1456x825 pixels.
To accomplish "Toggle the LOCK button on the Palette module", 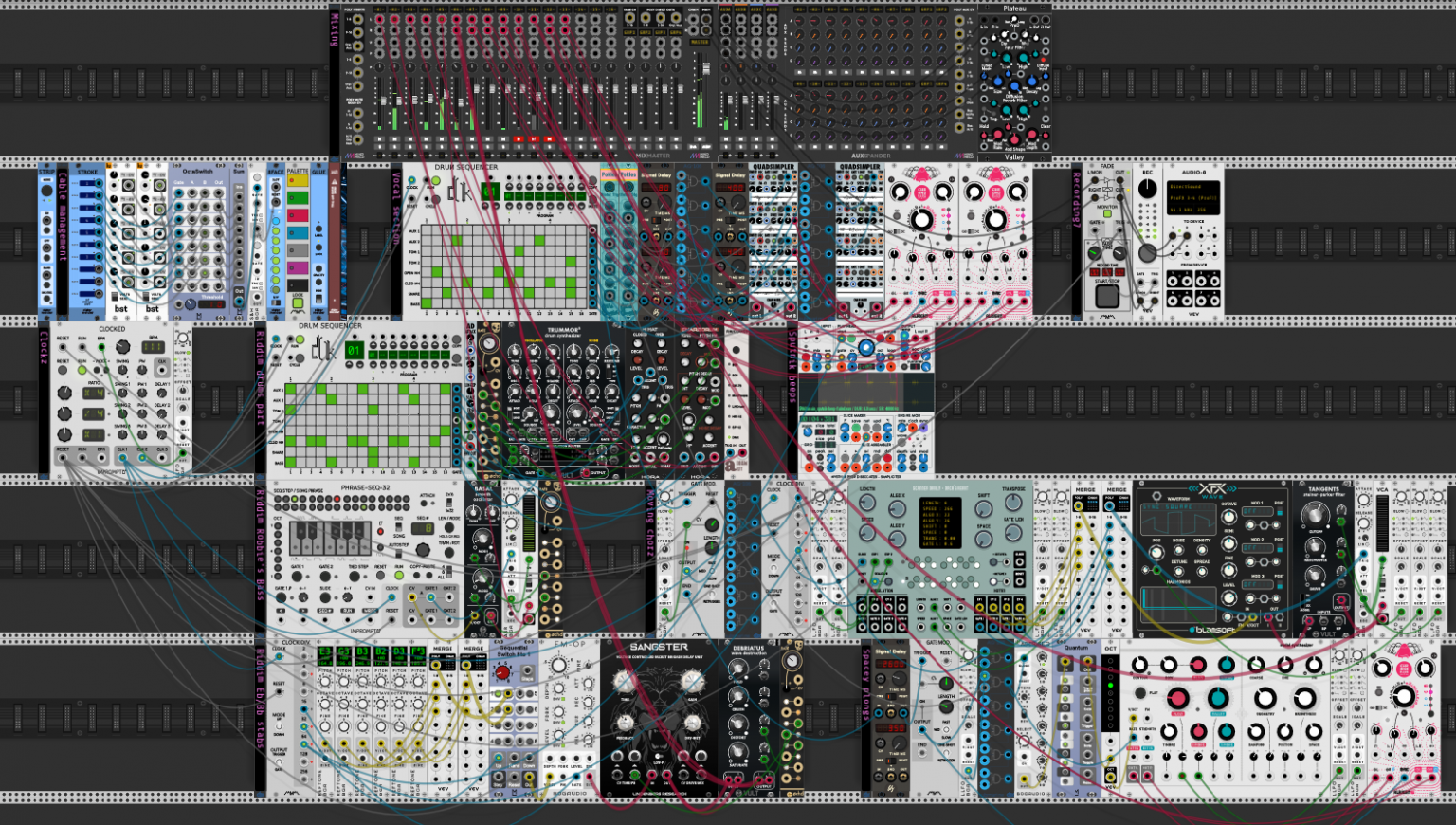I will click(298, 302).
